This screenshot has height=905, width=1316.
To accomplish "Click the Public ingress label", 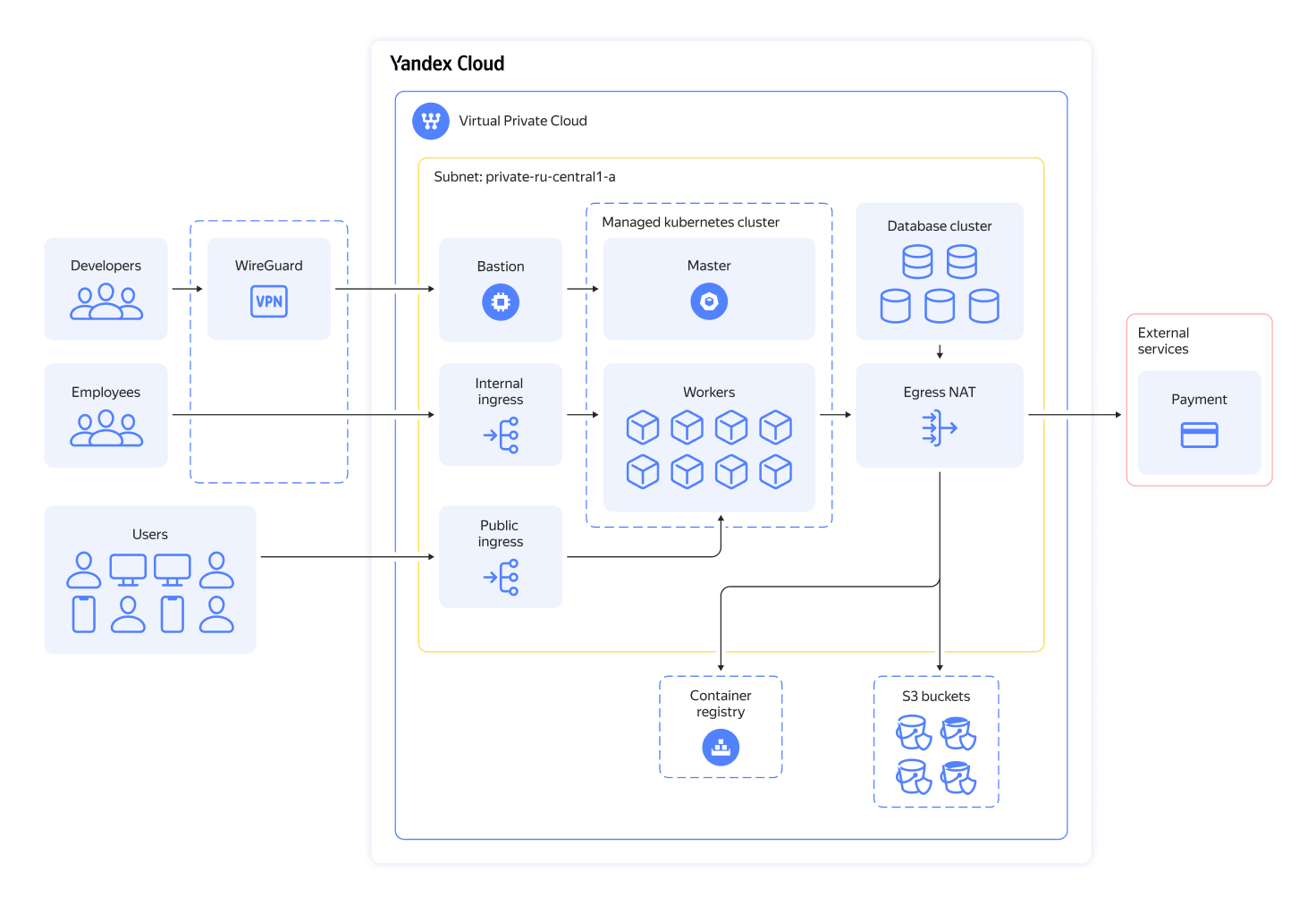I will tap(500, 534).
